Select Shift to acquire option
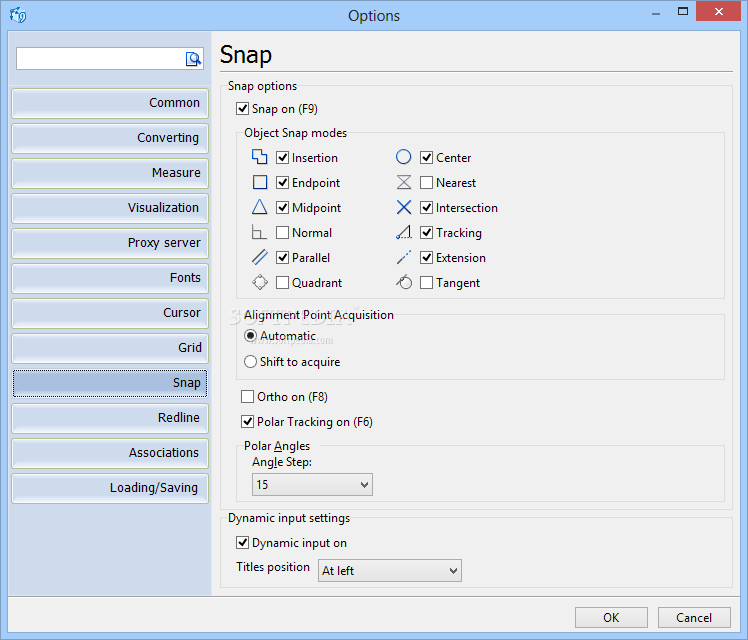The width and height of the screenshot is (748, 640). point(250,361)
